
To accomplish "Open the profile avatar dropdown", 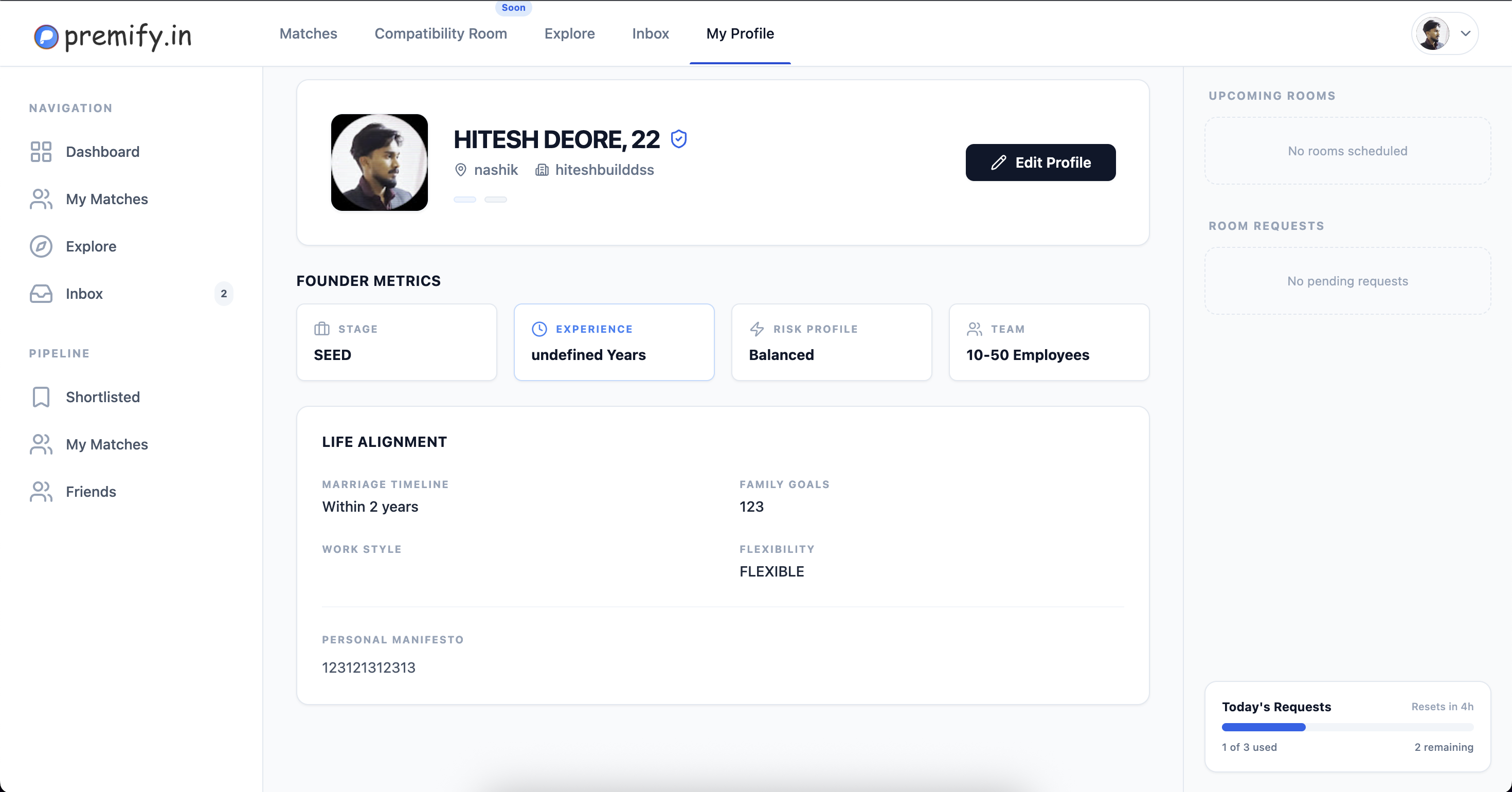I will [1444, 33].
